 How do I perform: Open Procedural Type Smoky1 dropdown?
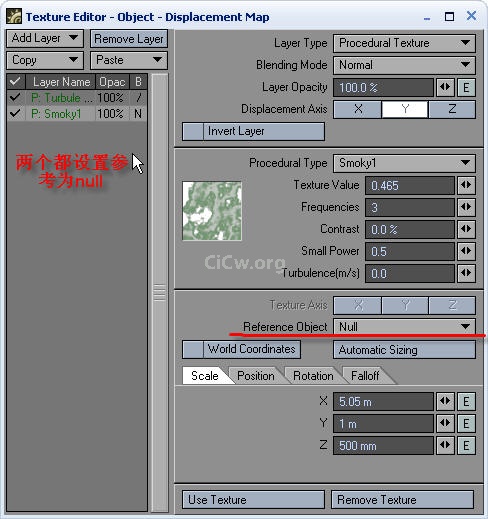click(x=404, y=163)
